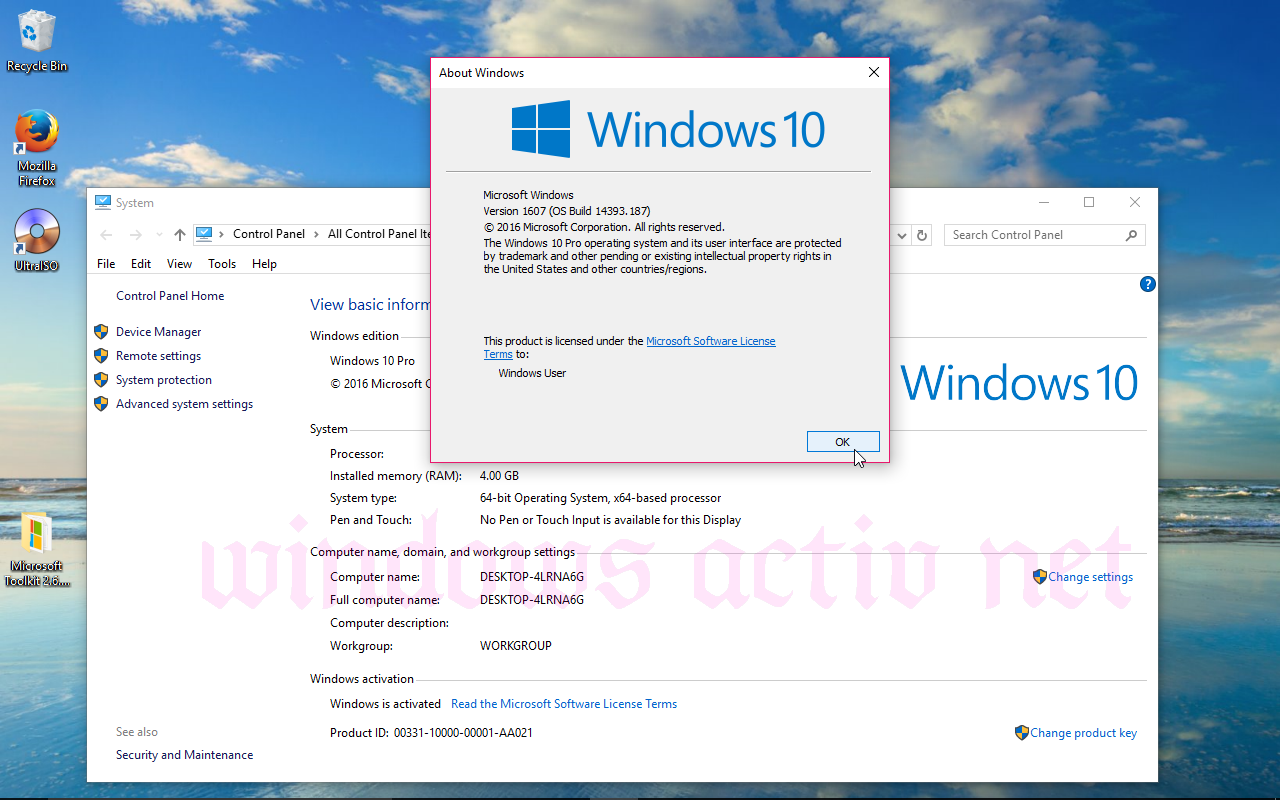Open recent locations dropdown arrow
This screenshot has height=800, width=1280.
pyautogui.click(x=159, y=235)
